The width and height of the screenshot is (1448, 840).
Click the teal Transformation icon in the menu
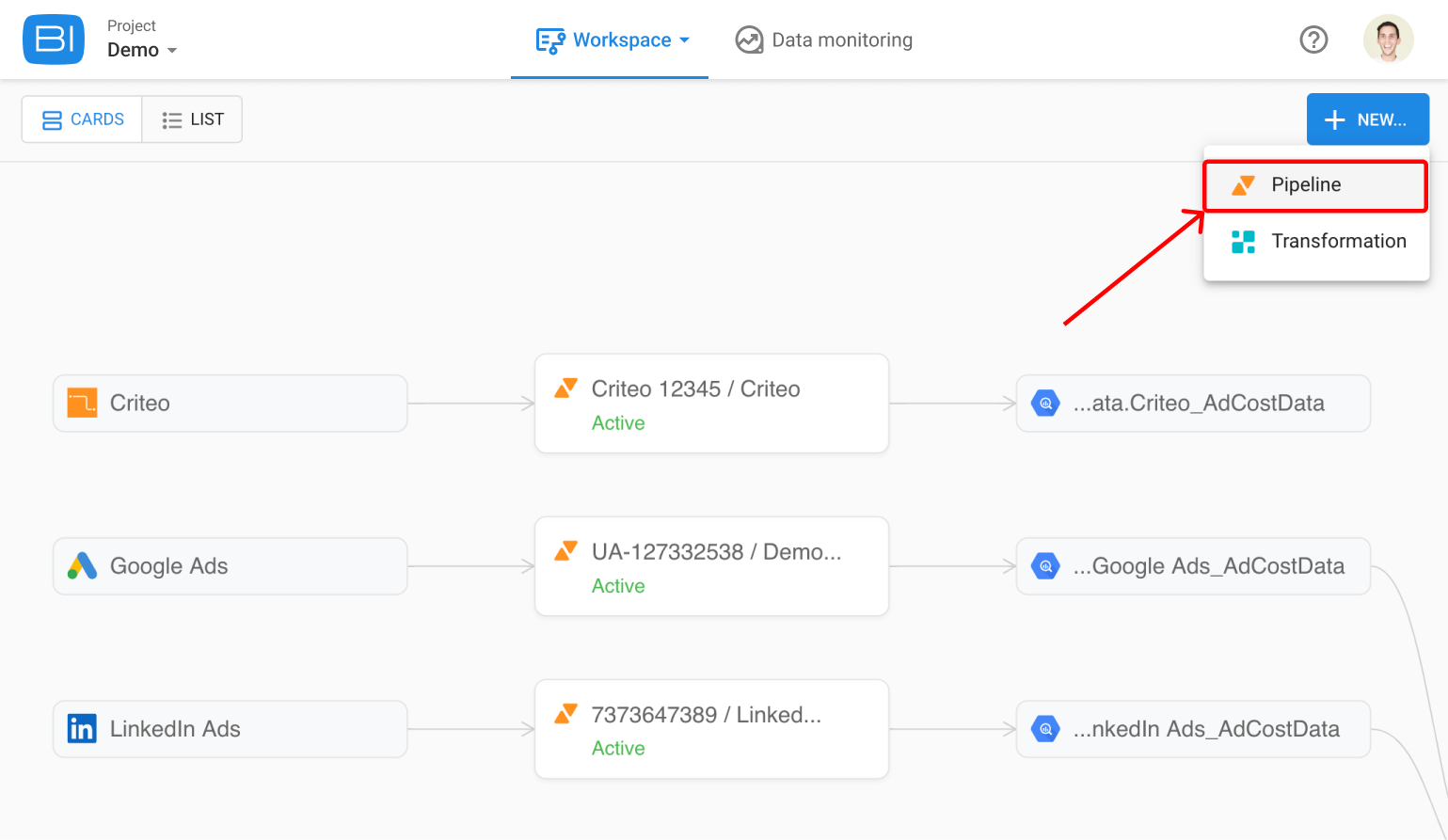pos(1243,242)
